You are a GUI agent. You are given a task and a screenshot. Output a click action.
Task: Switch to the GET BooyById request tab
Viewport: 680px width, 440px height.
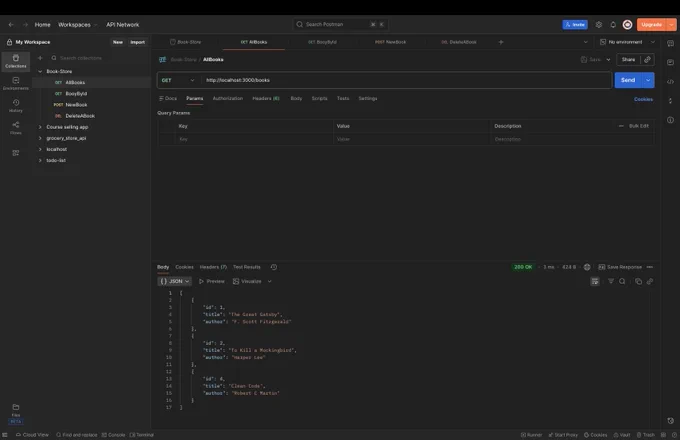(x=322, y=42)
